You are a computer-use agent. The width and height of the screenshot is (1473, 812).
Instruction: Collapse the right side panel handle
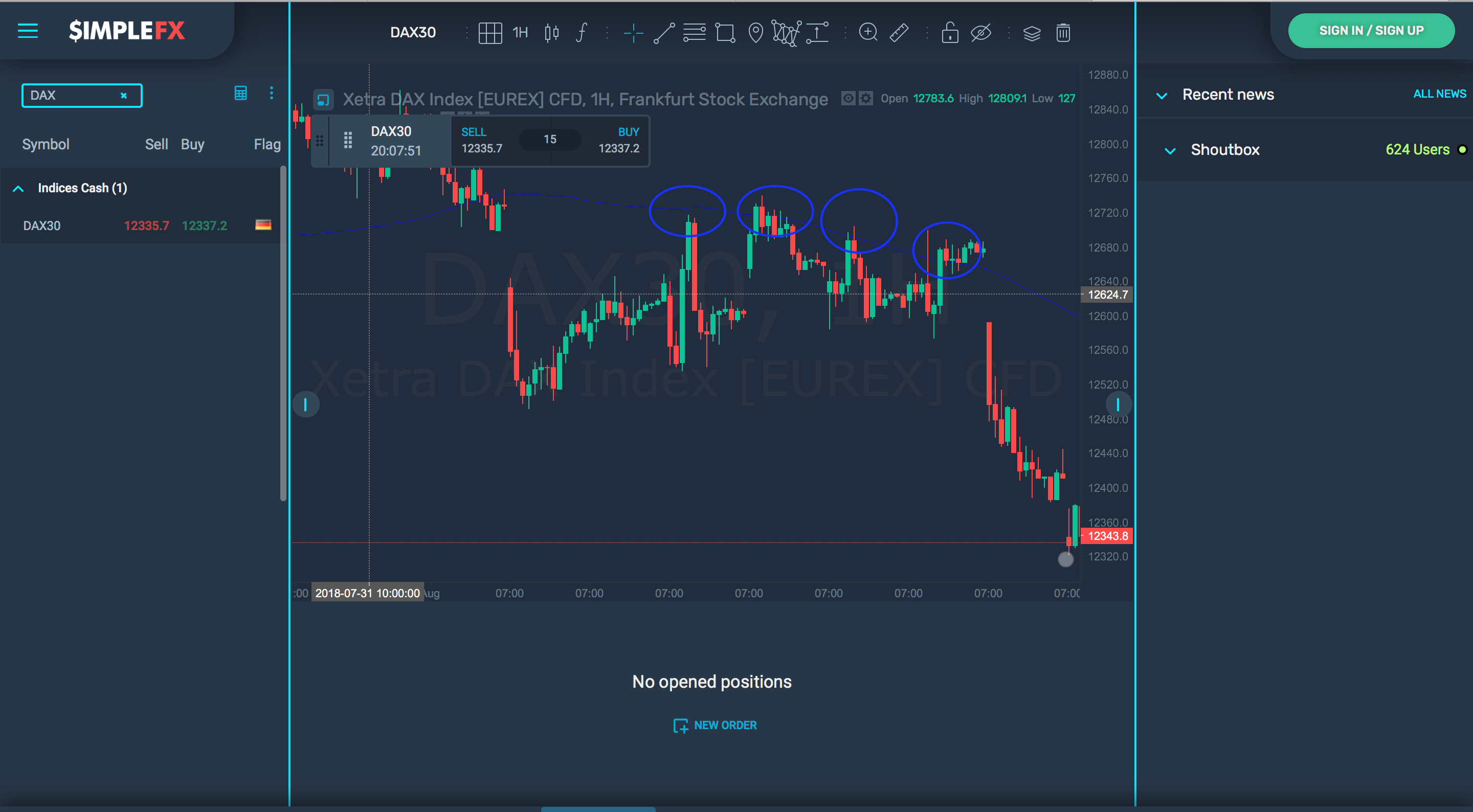(1118, 404)
